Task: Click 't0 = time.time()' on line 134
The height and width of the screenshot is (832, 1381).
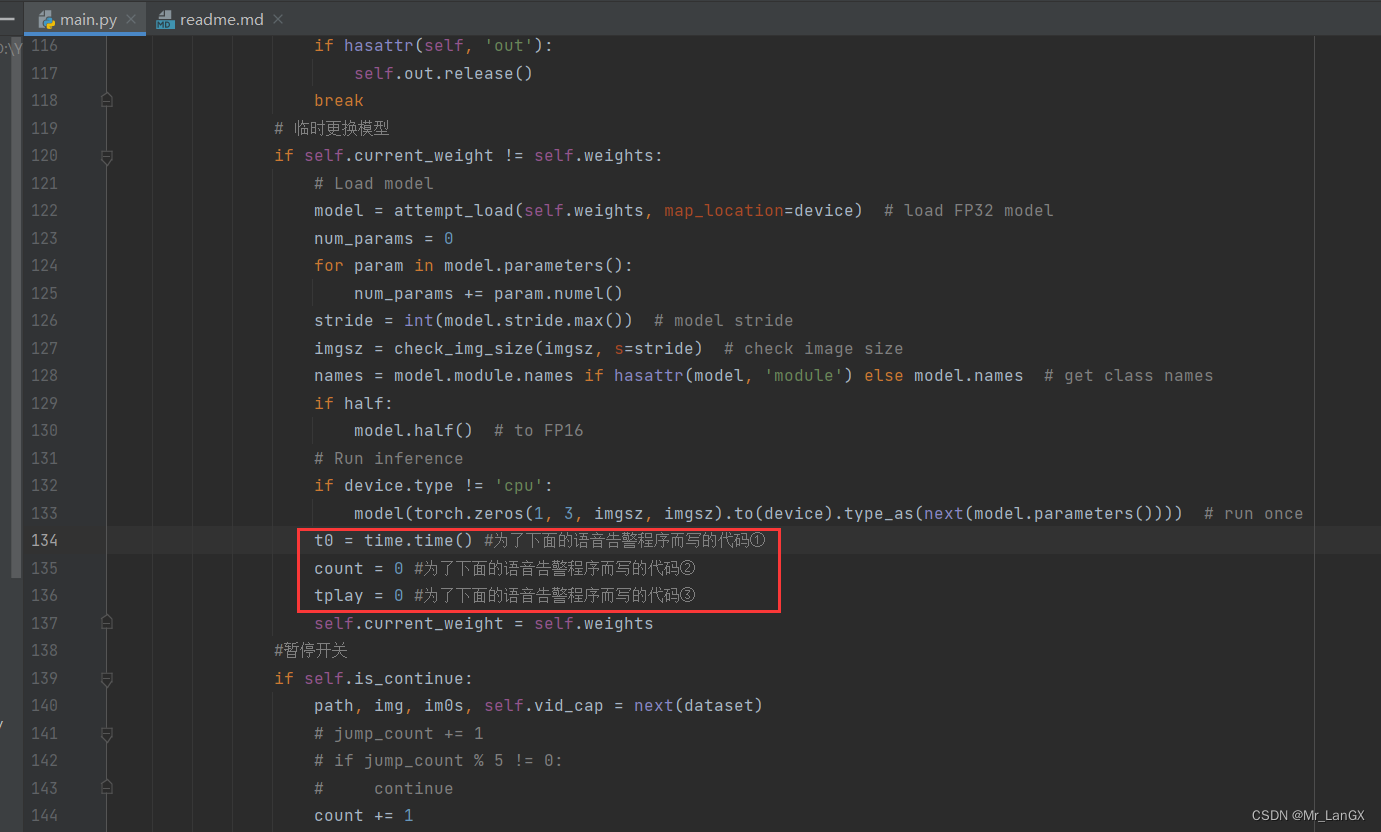Action: (x=393, y=540)
